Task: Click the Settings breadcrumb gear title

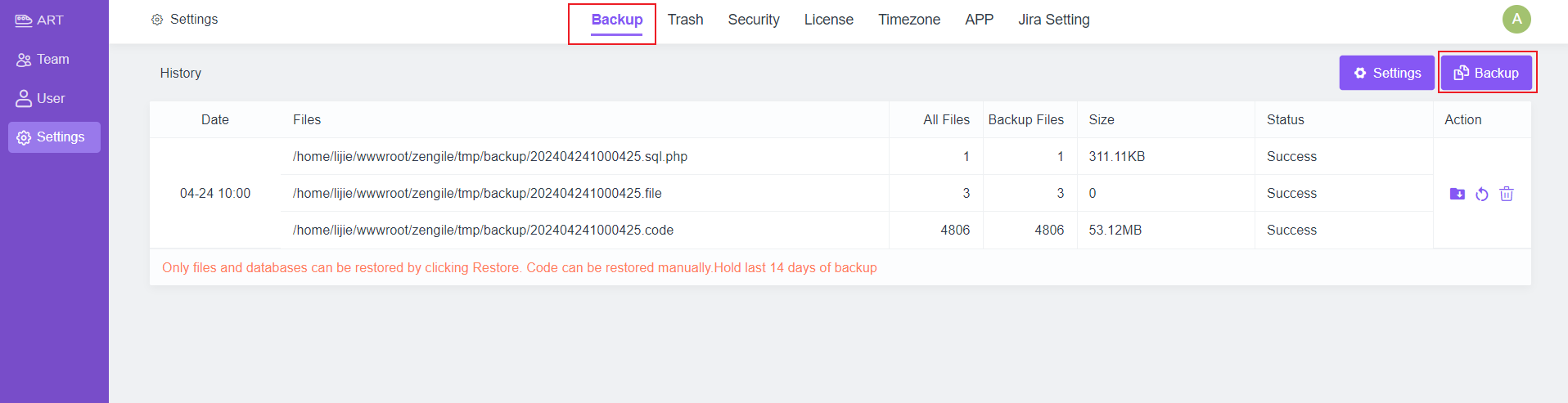Action: pyautogui.click(x=185, y=19)
